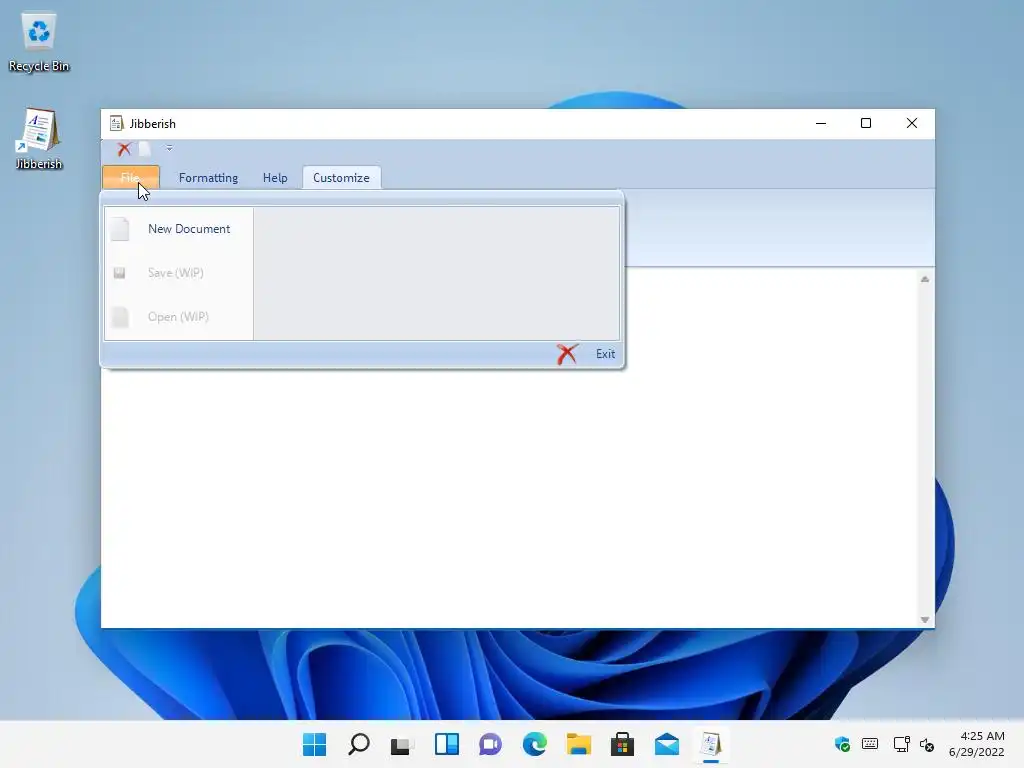
Task: Click the Save (WIP) menu entry
Action: (179, 273)
